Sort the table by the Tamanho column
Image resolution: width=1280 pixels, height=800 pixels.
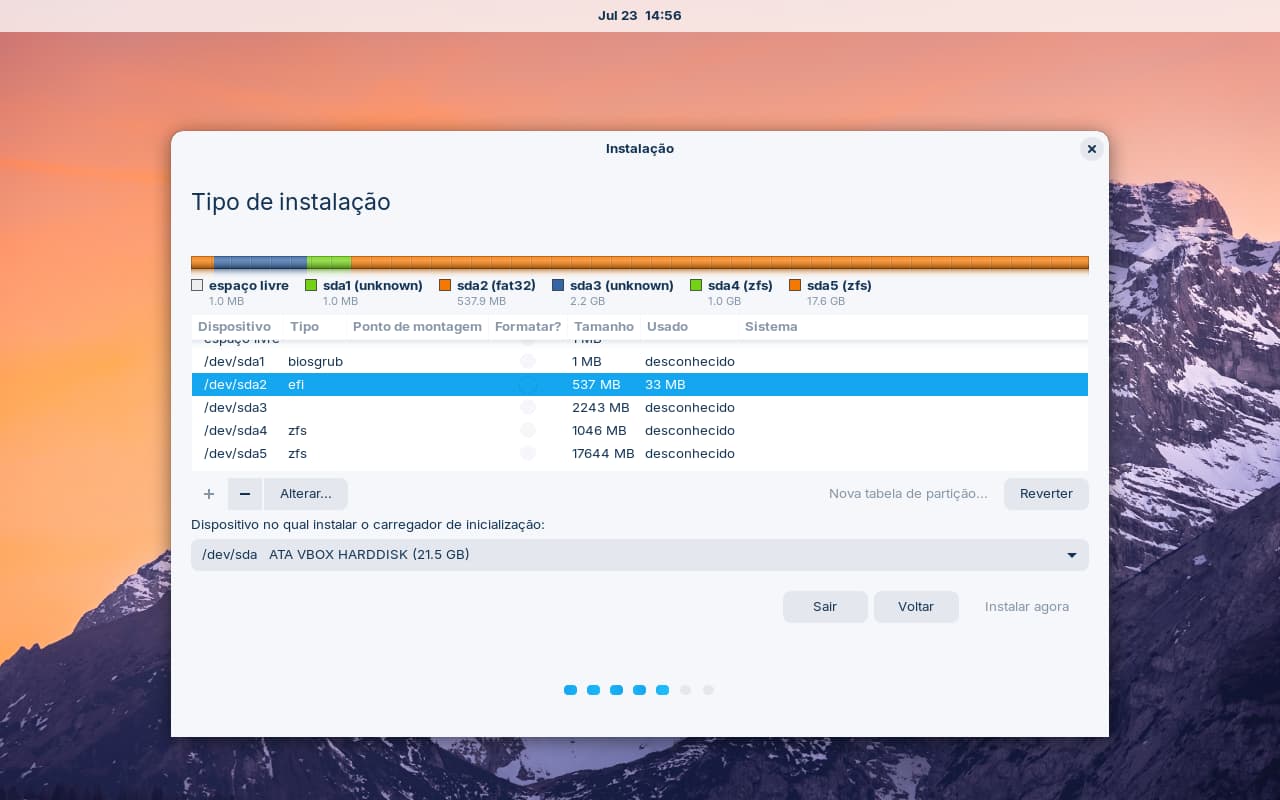pyautogui.click(x=603, y=327)
